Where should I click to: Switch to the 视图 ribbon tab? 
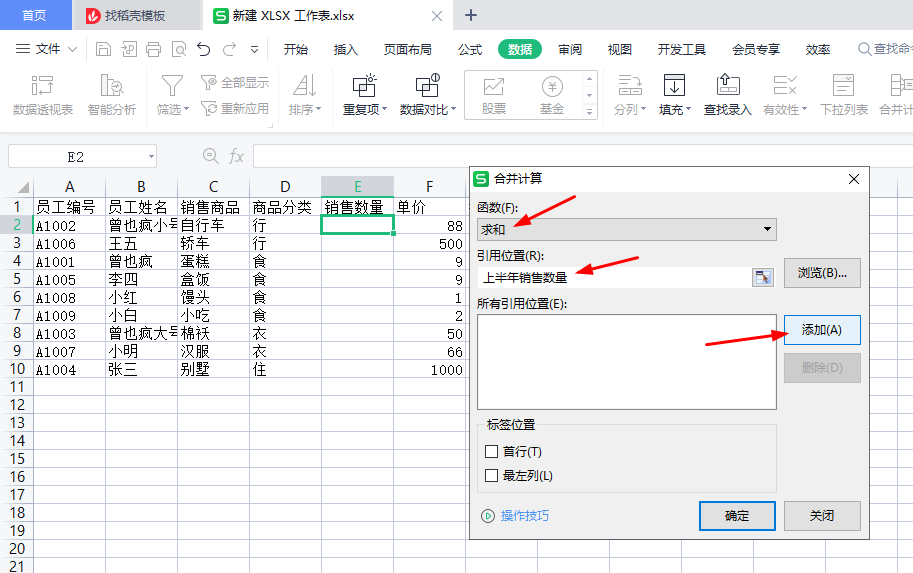point(620,49)
